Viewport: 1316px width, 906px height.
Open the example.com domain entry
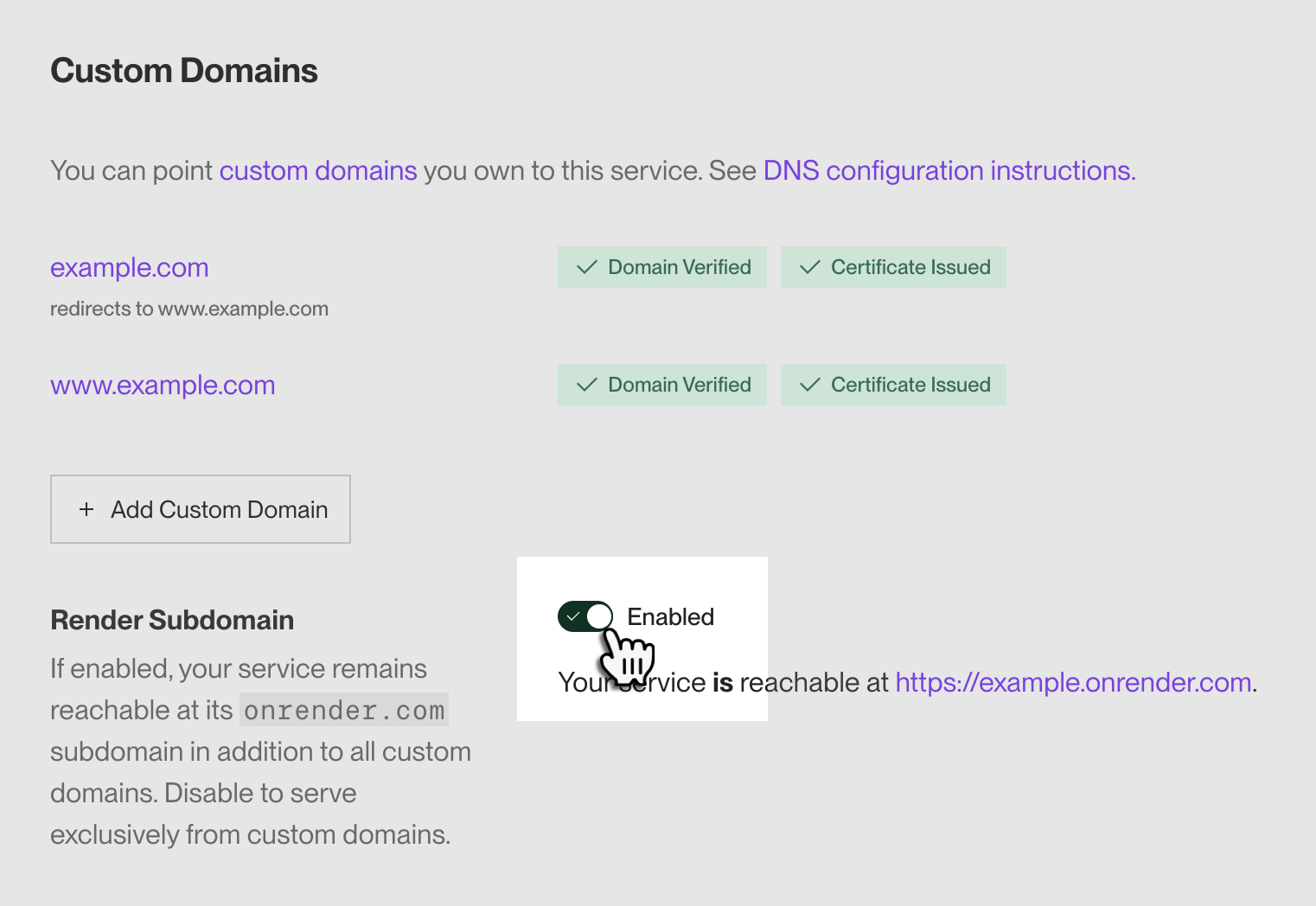click(129, 267)
